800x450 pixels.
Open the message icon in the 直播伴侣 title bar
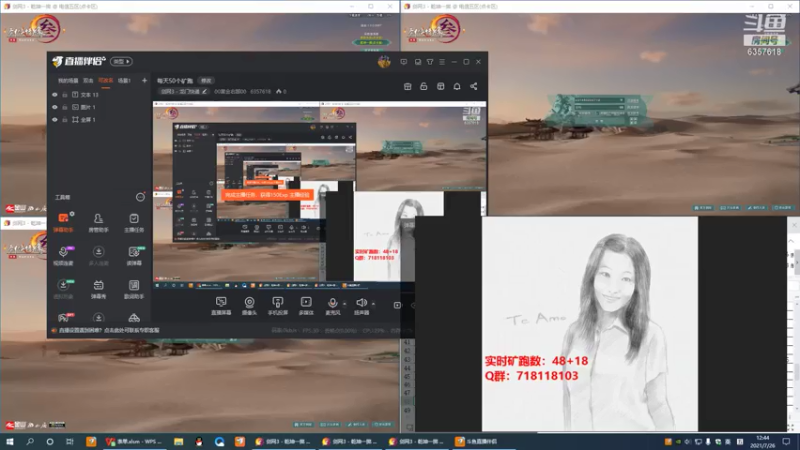(404, 62)
